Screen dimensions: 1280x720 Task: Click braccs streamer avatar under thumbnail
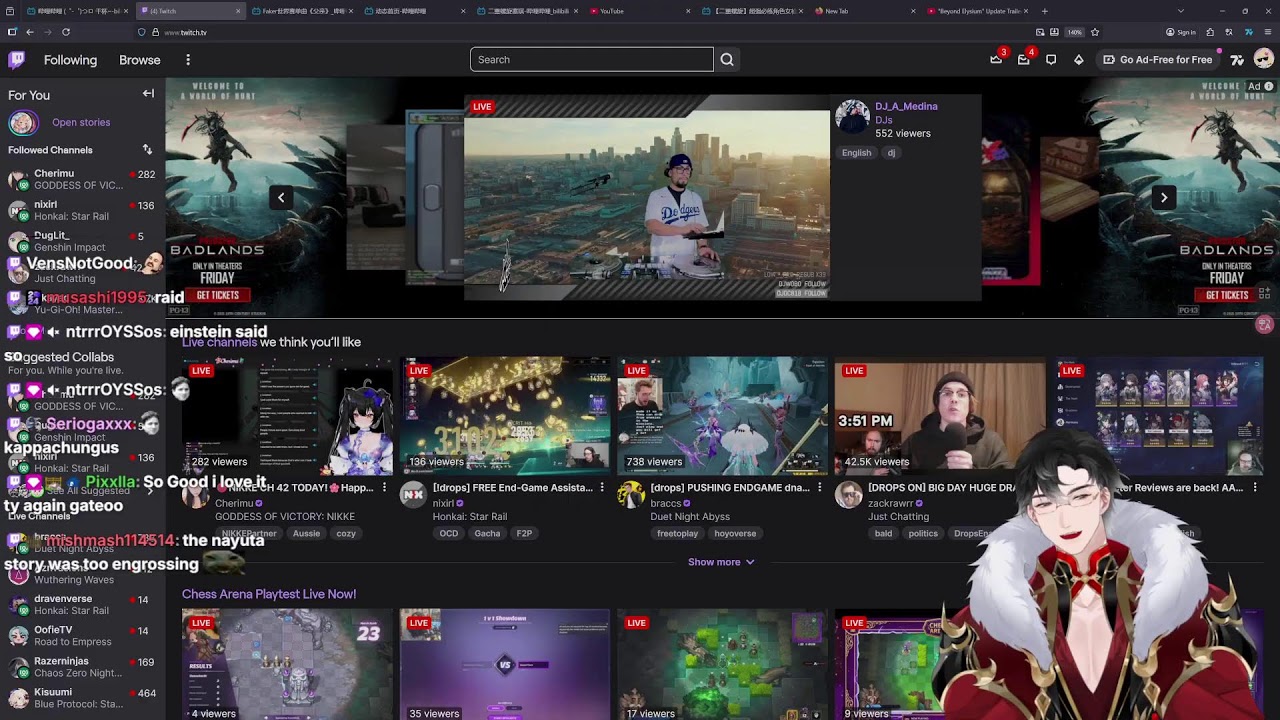[631, 495]
